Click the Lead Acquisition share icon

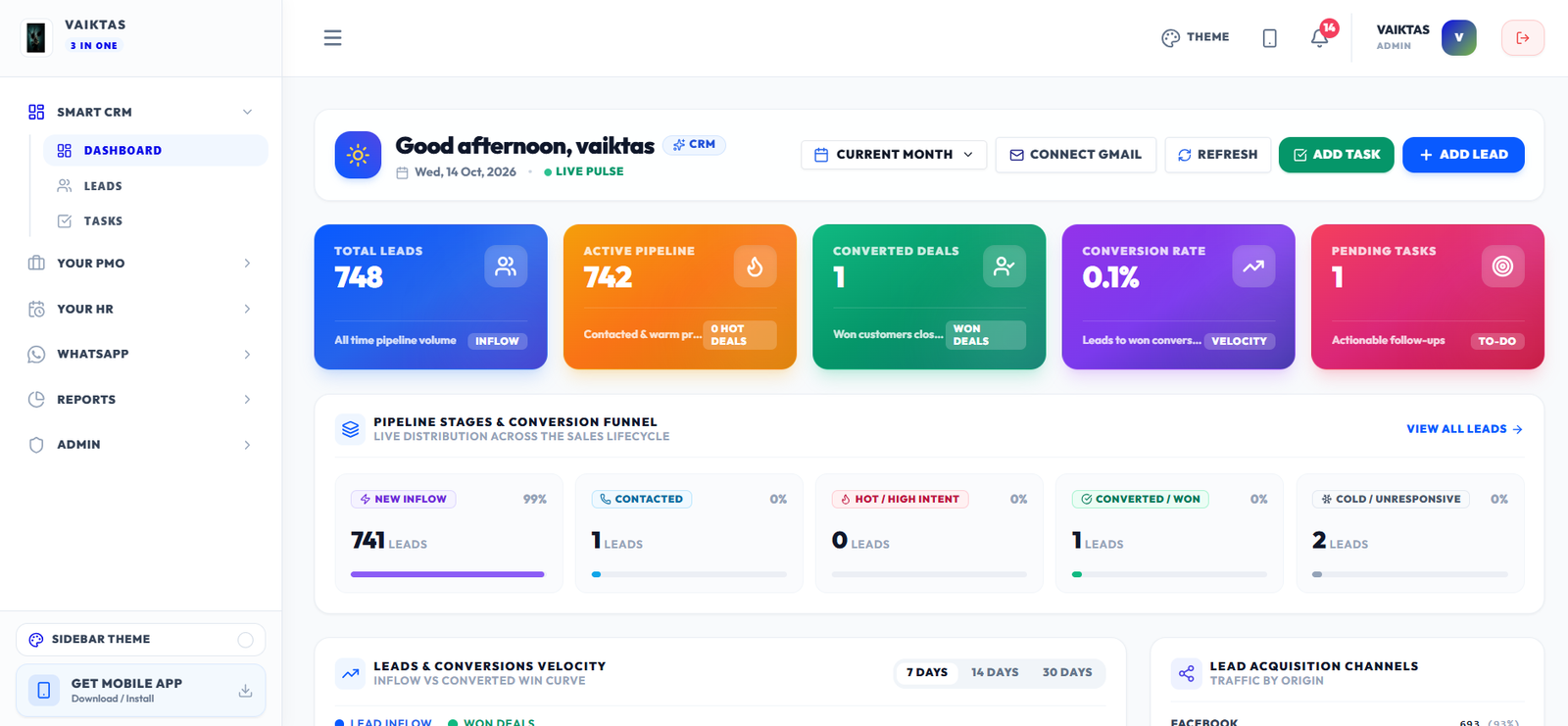coord(1187,673)
